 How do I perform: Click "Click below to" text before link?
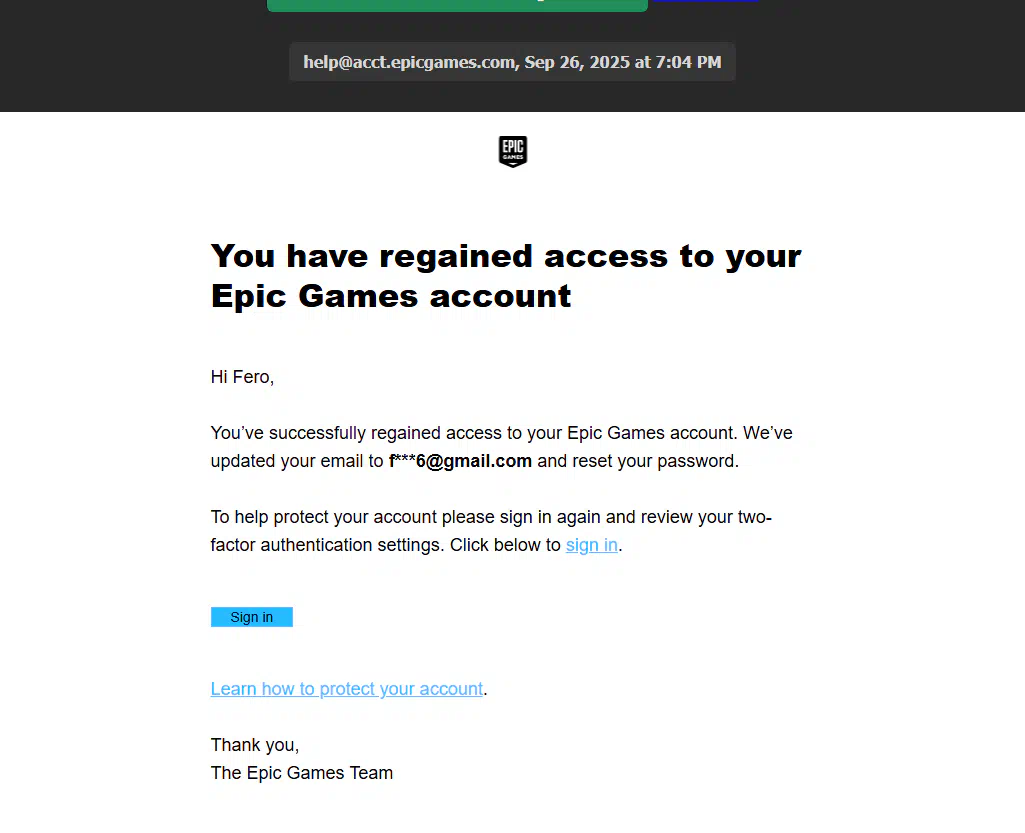[x=505, y=545]
